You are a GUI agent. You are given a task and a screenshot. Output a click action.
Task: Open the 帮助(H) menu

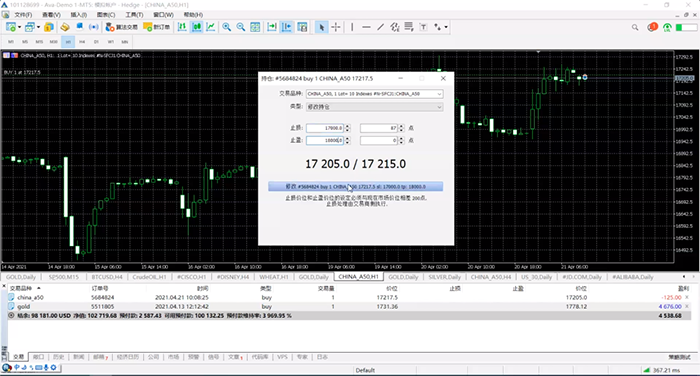193,15
